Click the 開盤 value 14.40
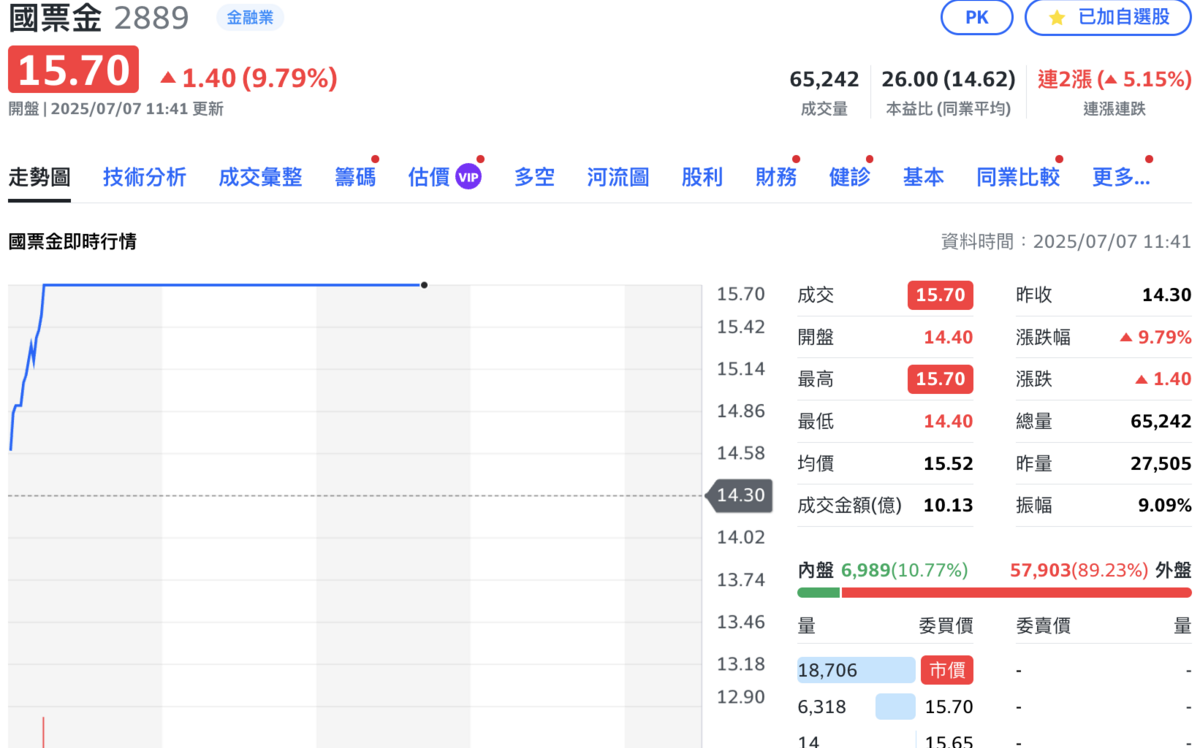Image resolution: width=1200 pixels, height=748 pixels. coord(948,337)
